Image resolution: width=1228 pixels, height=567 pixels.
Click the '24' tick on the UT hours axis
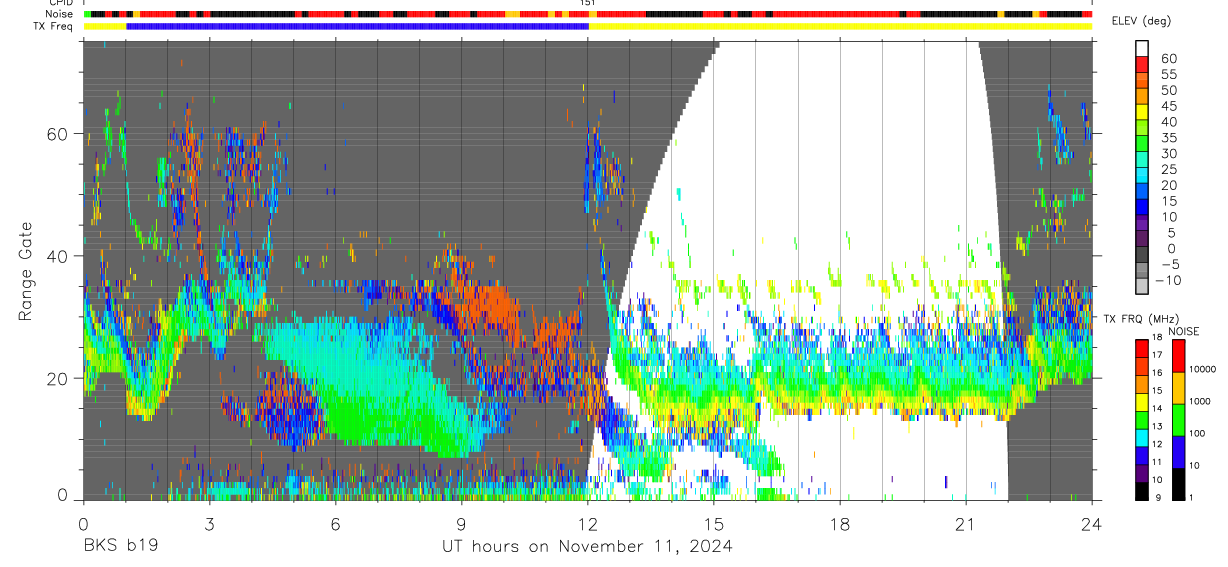1092,523
